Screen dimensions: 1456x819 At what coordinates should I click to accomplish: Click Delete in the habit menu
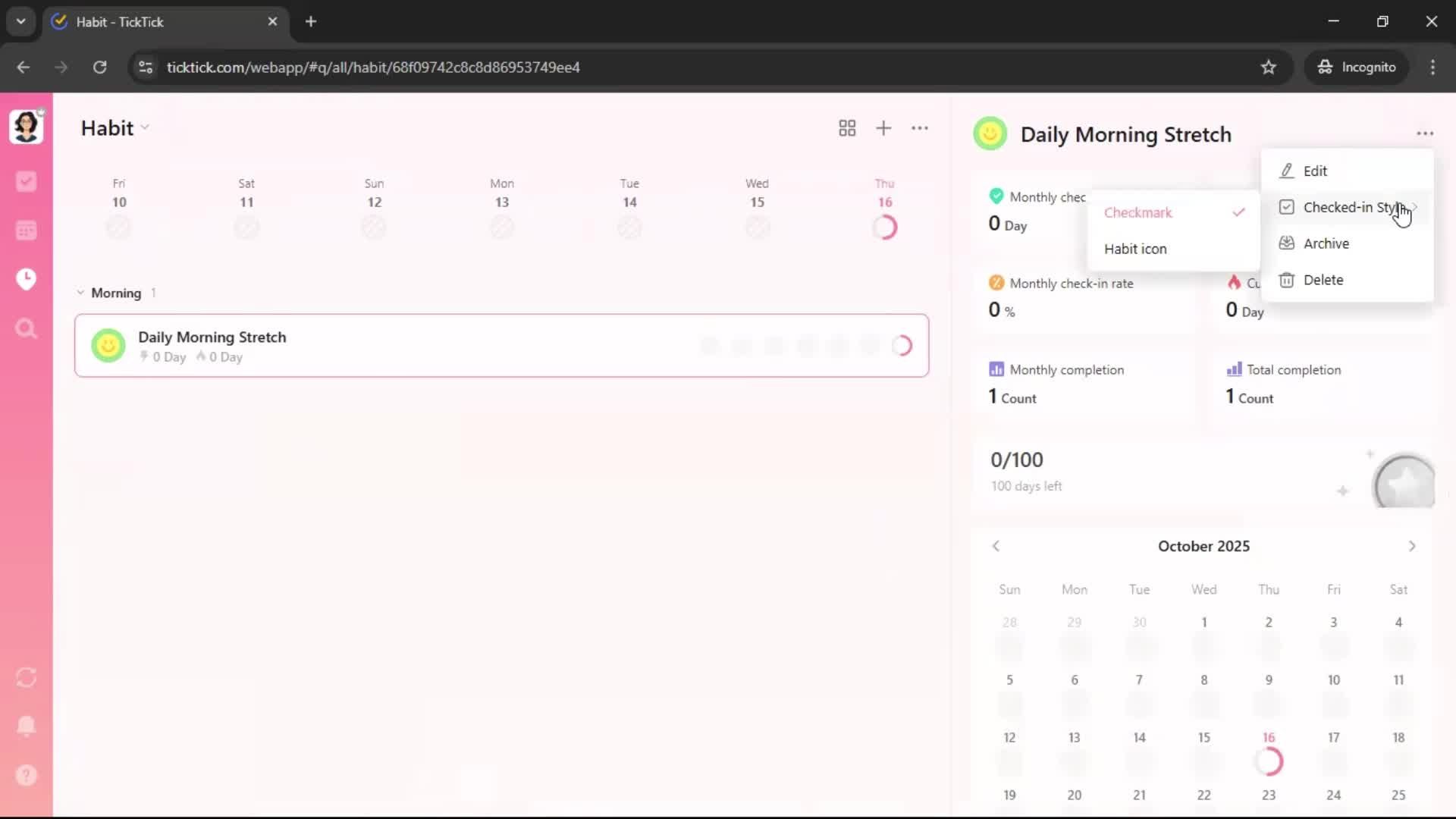tap(1323, 280)
